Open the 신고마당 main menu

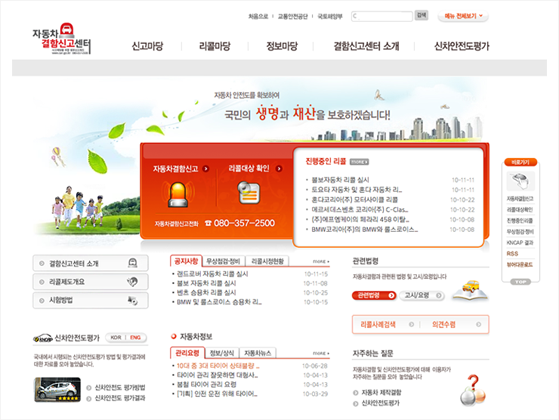[x=147, y=46]
